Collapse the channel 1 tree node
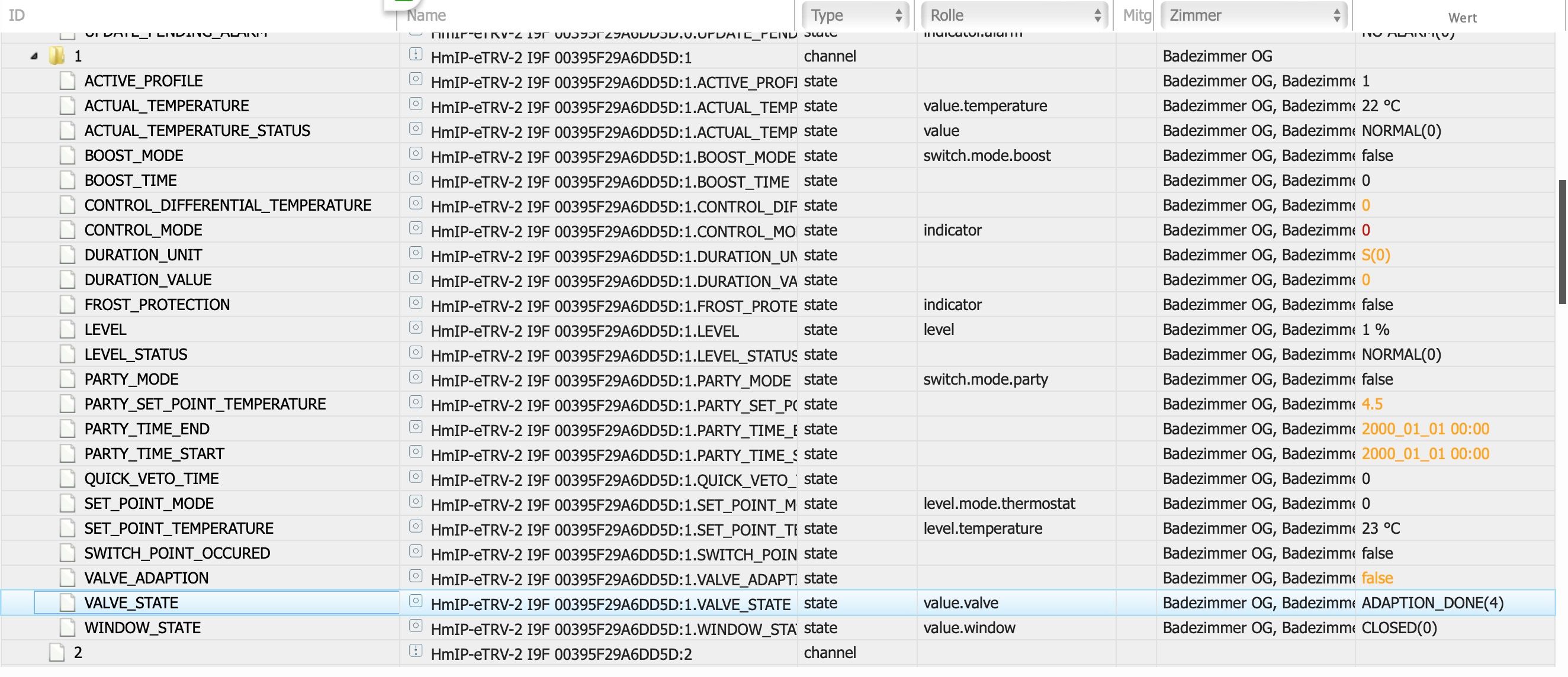Screen dimensions: 1568x677 [34, 56]
